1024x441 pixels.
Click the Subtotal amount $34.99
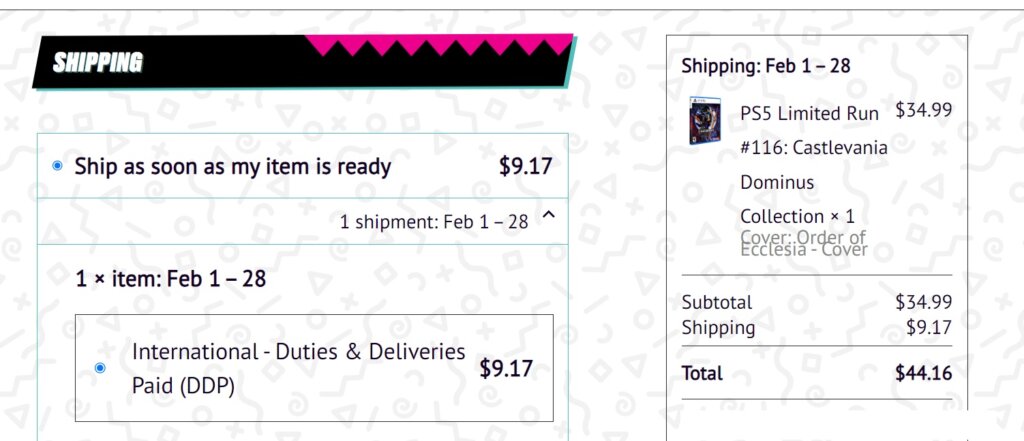tap(923, 302)
